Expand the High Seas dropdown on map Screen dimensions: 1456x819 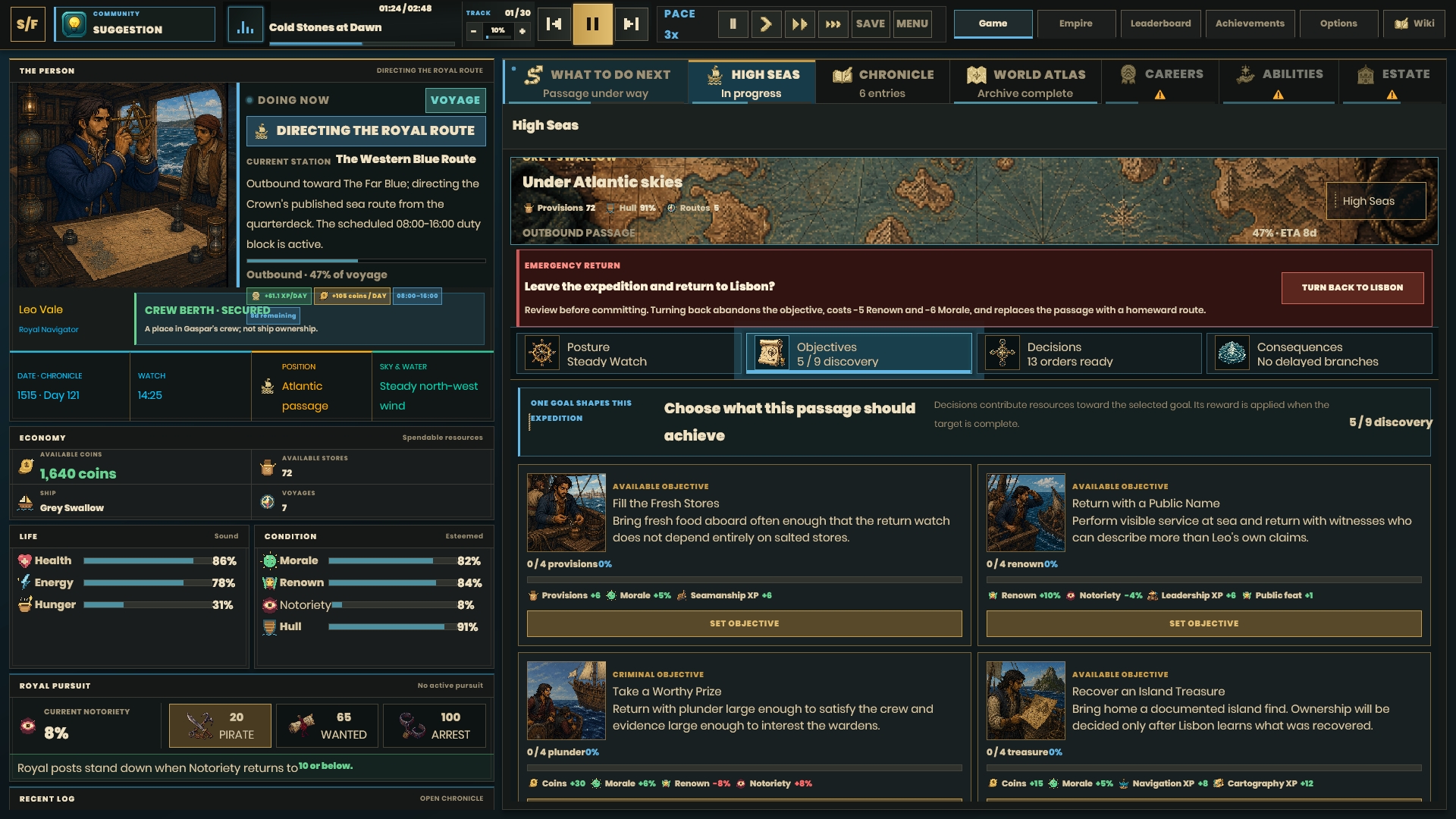pos(1376,201)
